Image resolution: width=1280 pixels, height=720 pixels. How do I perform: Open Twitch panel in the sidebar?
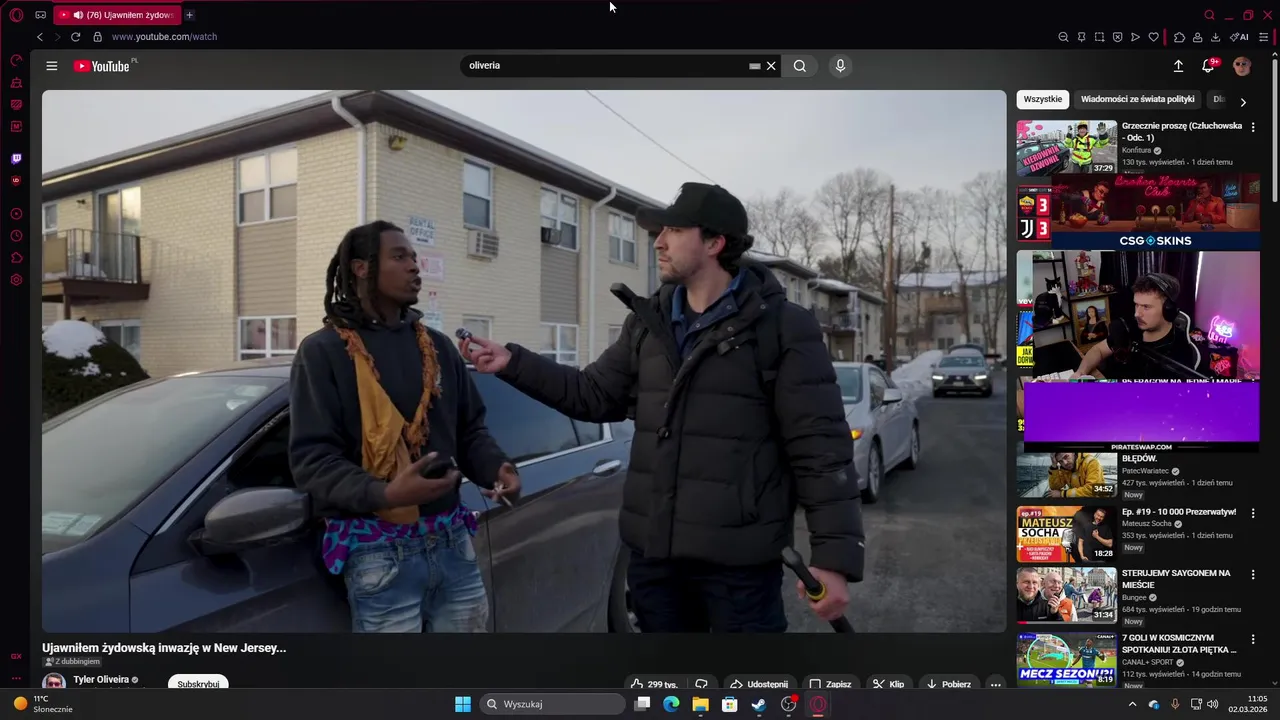tap(16, 159)
